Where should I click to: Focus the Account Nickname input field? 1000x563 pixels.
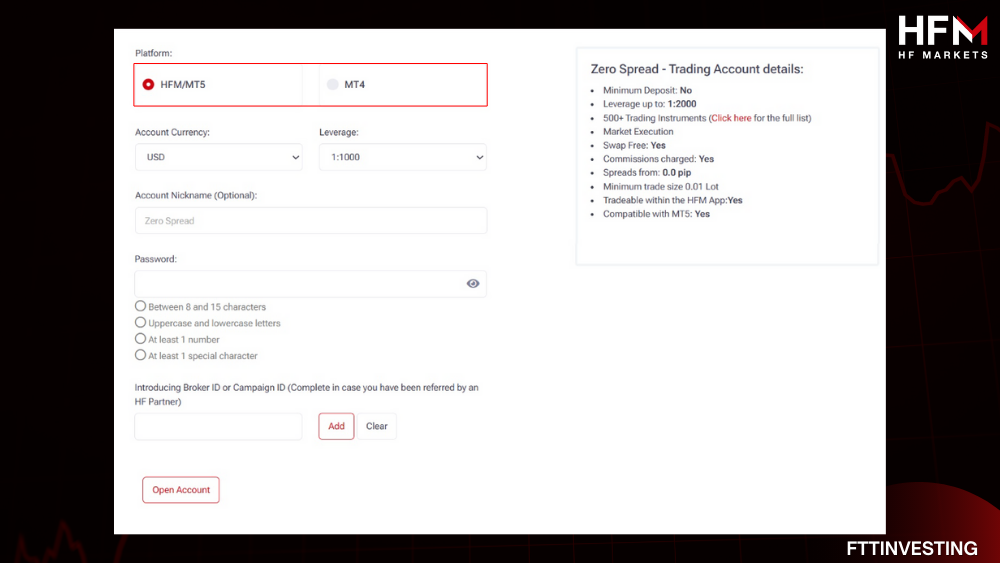310,221
